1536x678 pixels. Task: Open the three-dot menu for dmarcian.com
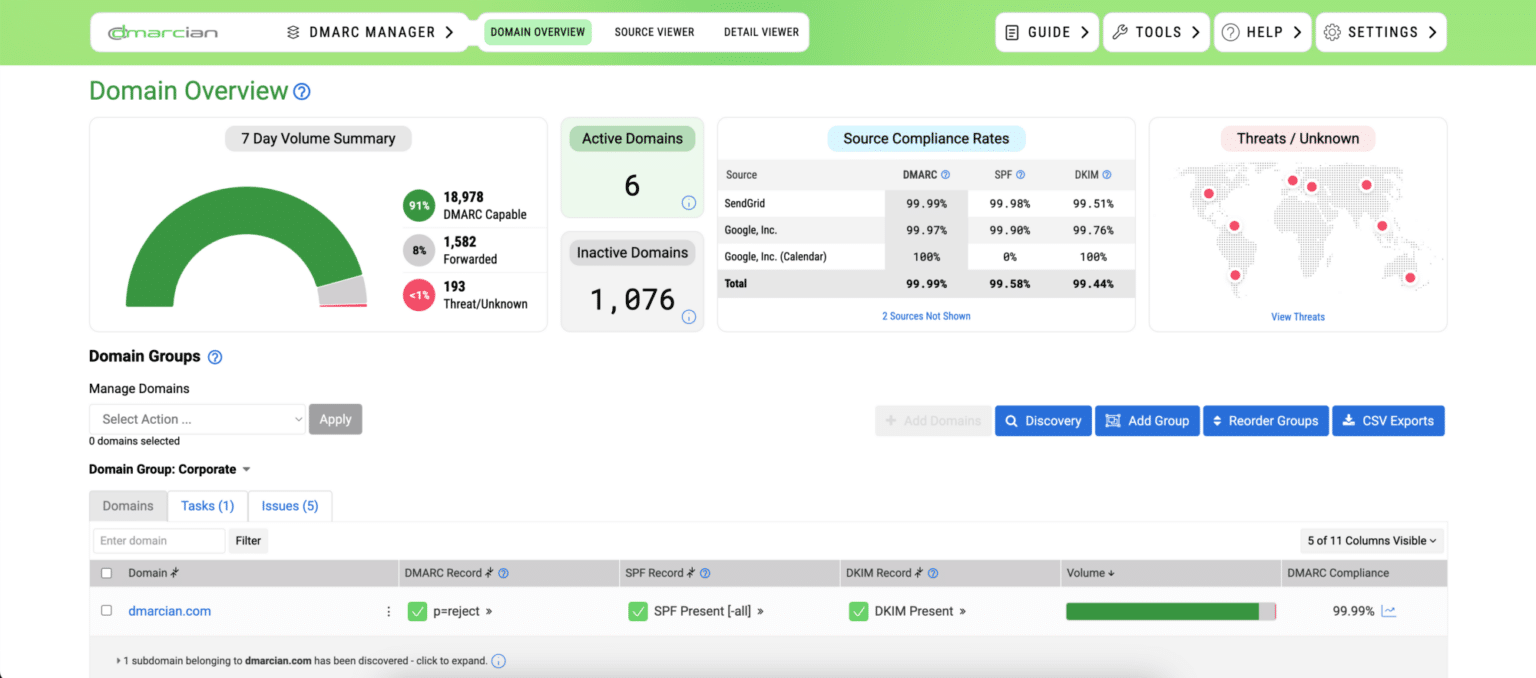389,611
